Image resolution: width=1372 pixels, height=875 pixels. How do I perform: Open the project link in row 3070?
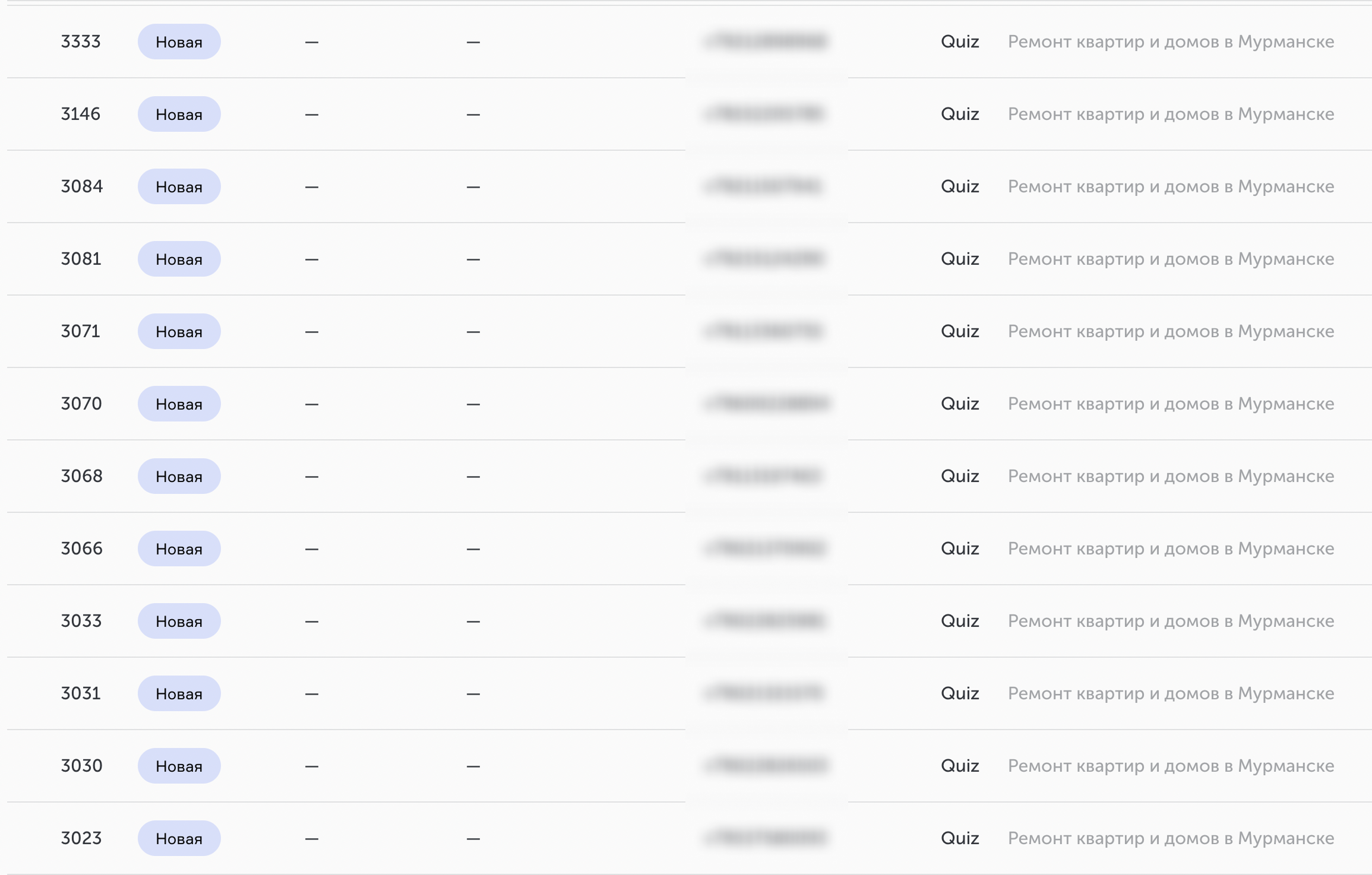coord(1171,404)
